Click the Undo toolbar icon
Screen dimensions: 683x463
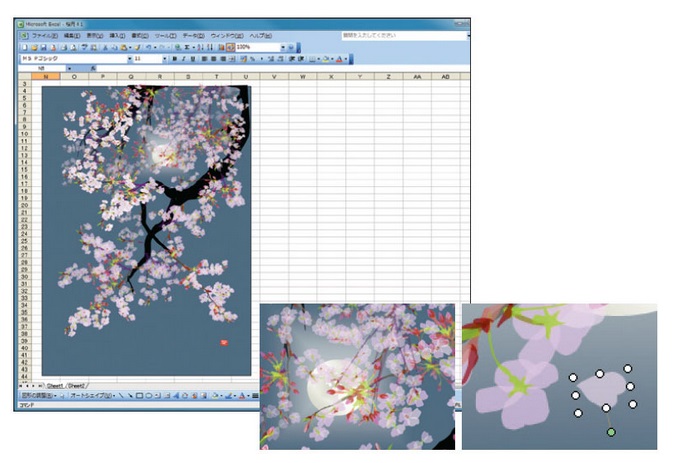[149, 47]
